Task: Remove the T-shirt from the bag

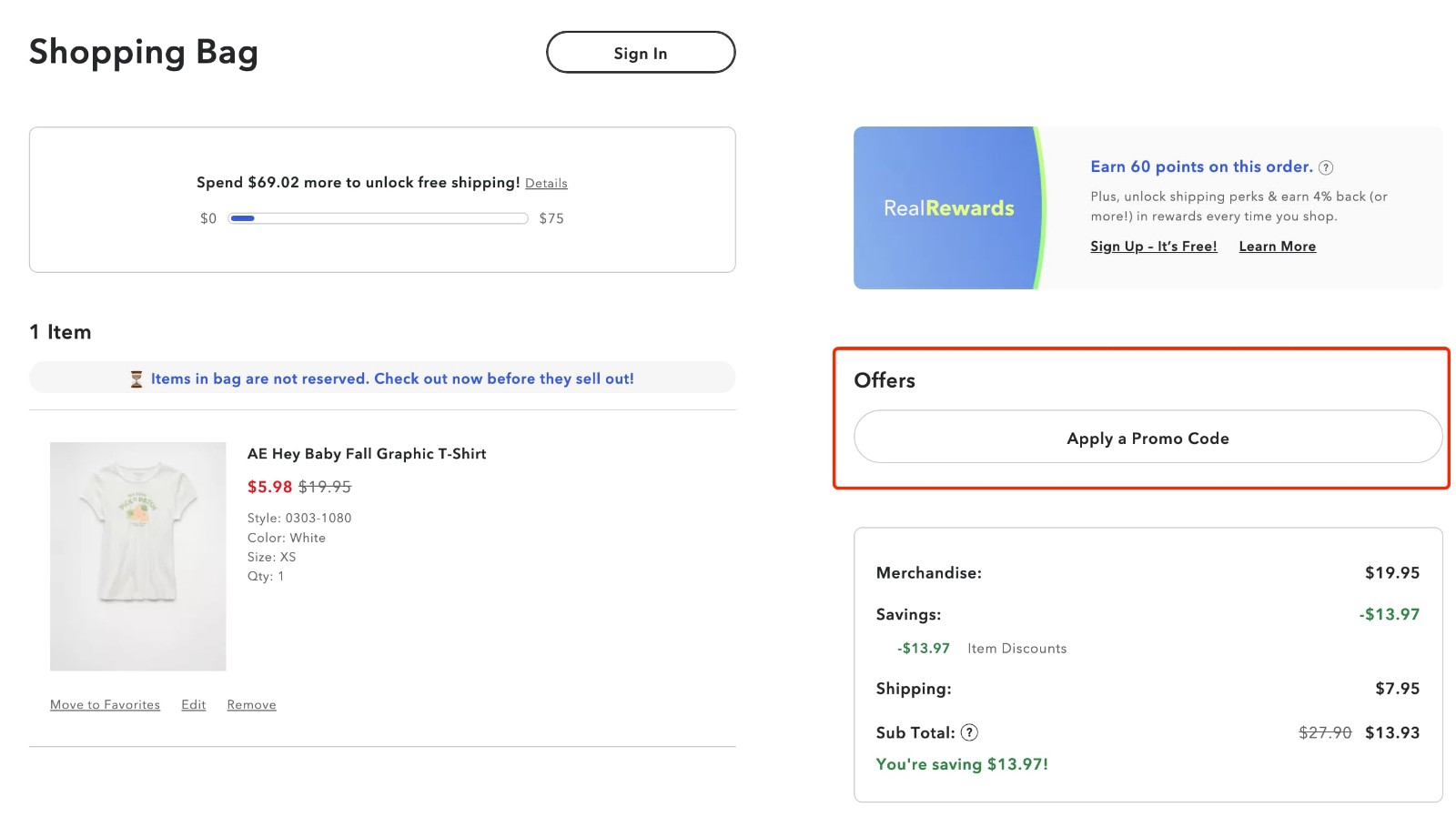Action: pyautogui.click(x=251, y=705)
